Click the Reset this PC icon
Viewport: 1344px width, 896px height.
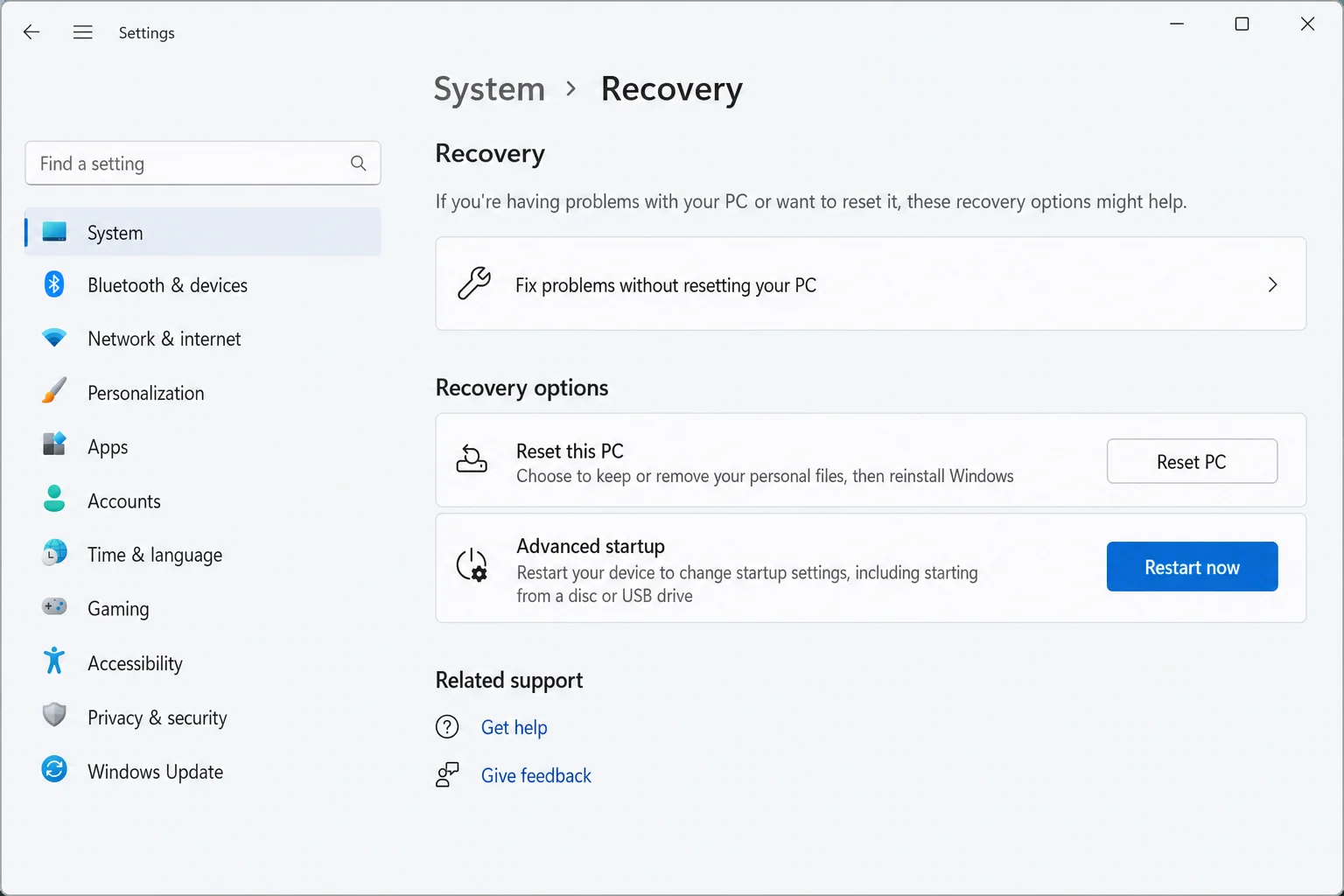point(472,459)
